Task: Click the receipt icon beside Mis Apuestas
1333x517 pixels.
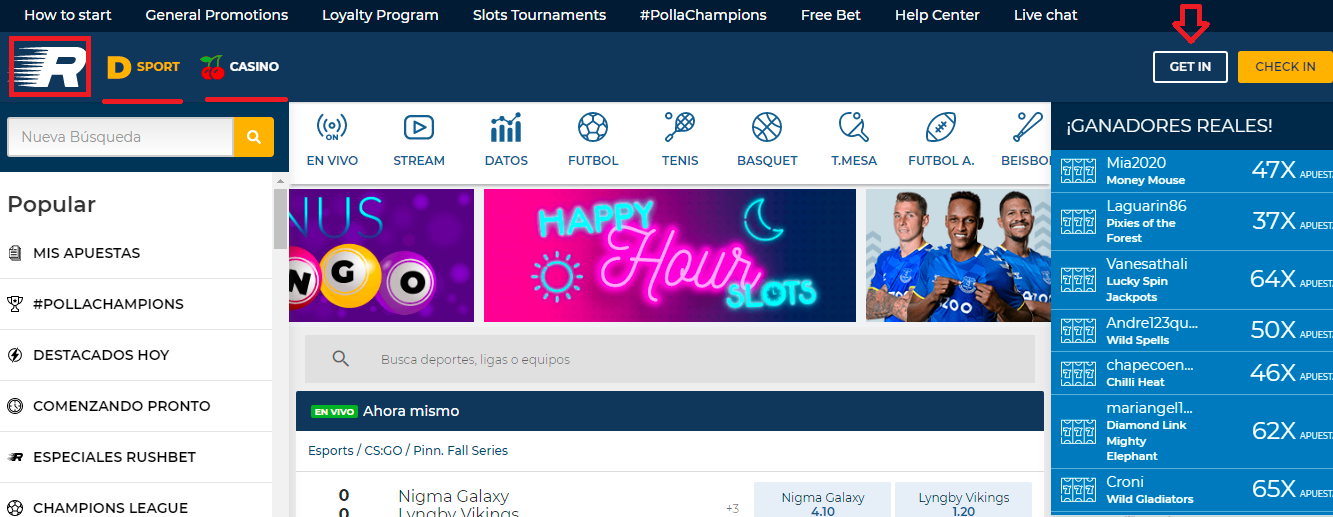Action: tap(15, 253)
